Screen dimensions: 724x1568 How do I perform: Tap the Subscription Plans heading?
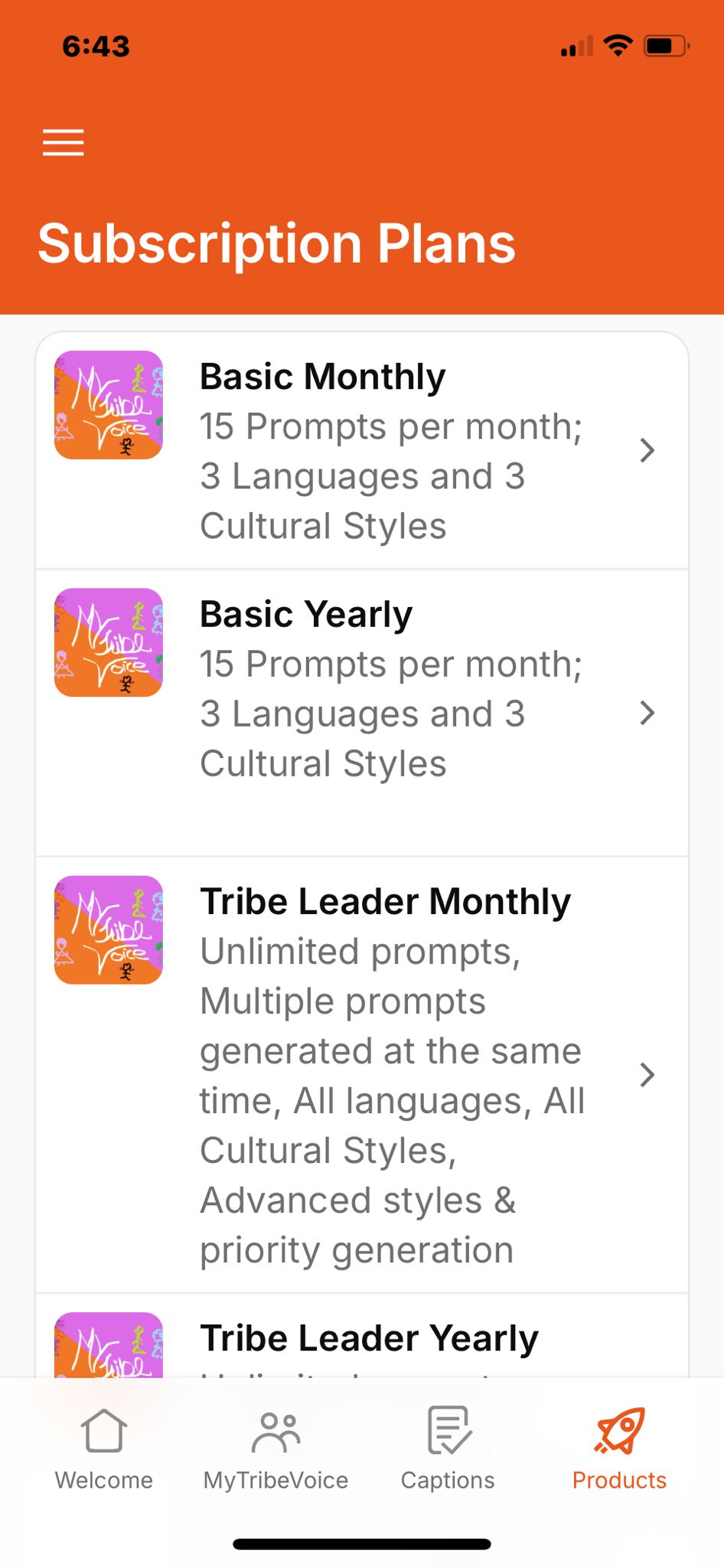[278, 243]
